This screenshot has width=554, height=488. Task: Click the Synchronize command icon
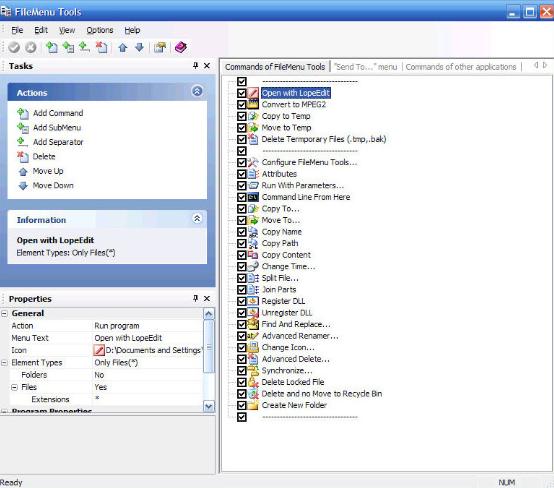(253, 370)
